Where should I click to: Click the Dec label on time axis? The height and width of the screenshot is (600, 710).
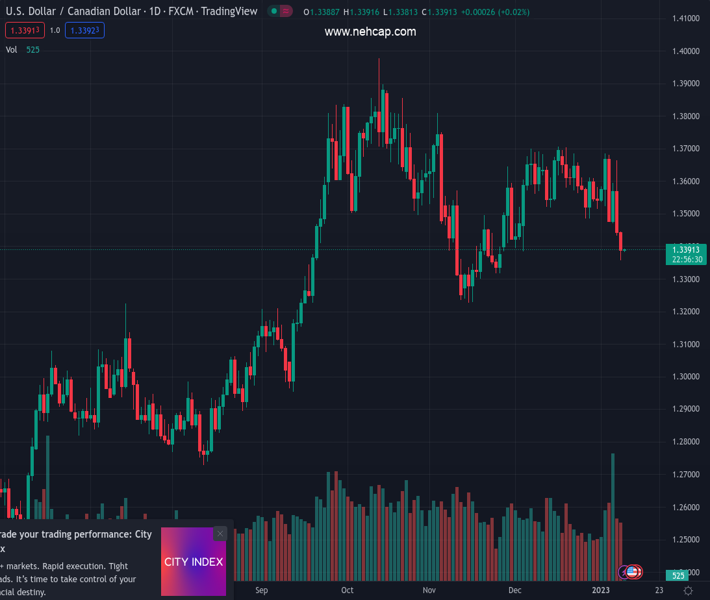514,591
